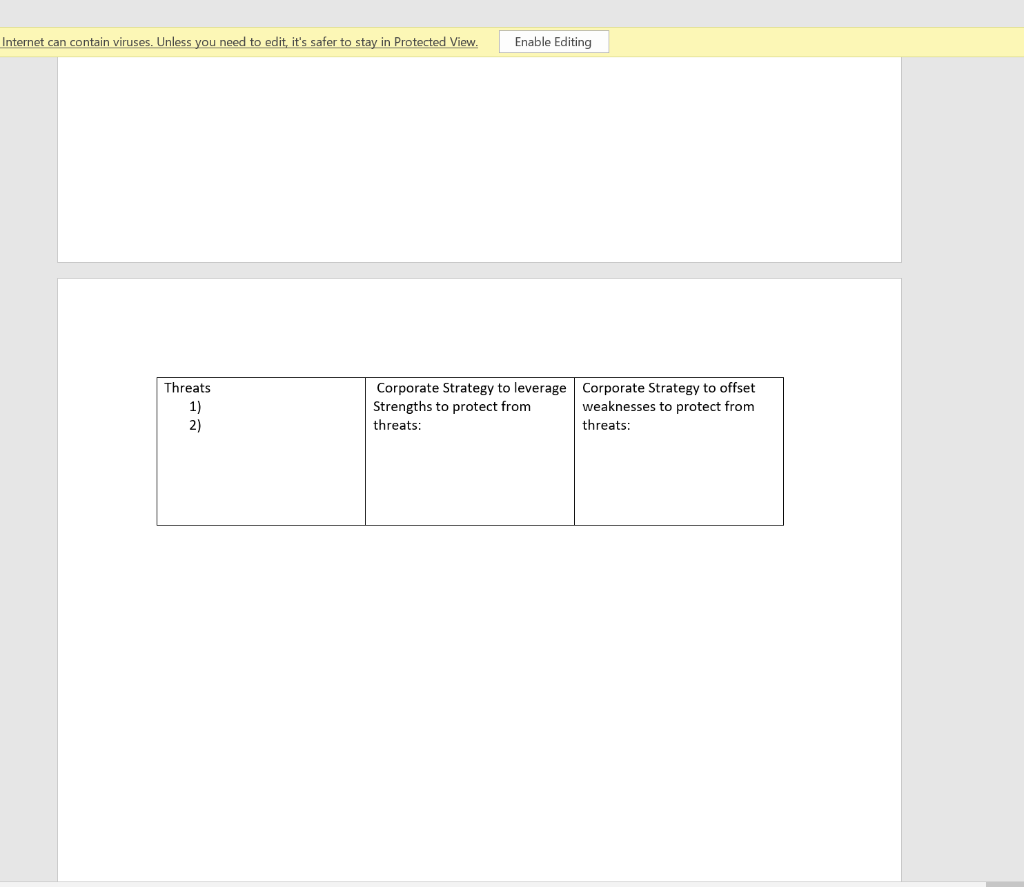1024x887 pixels.
Task: Click the blank first page of the document
Action: click(x=479, y=160)
